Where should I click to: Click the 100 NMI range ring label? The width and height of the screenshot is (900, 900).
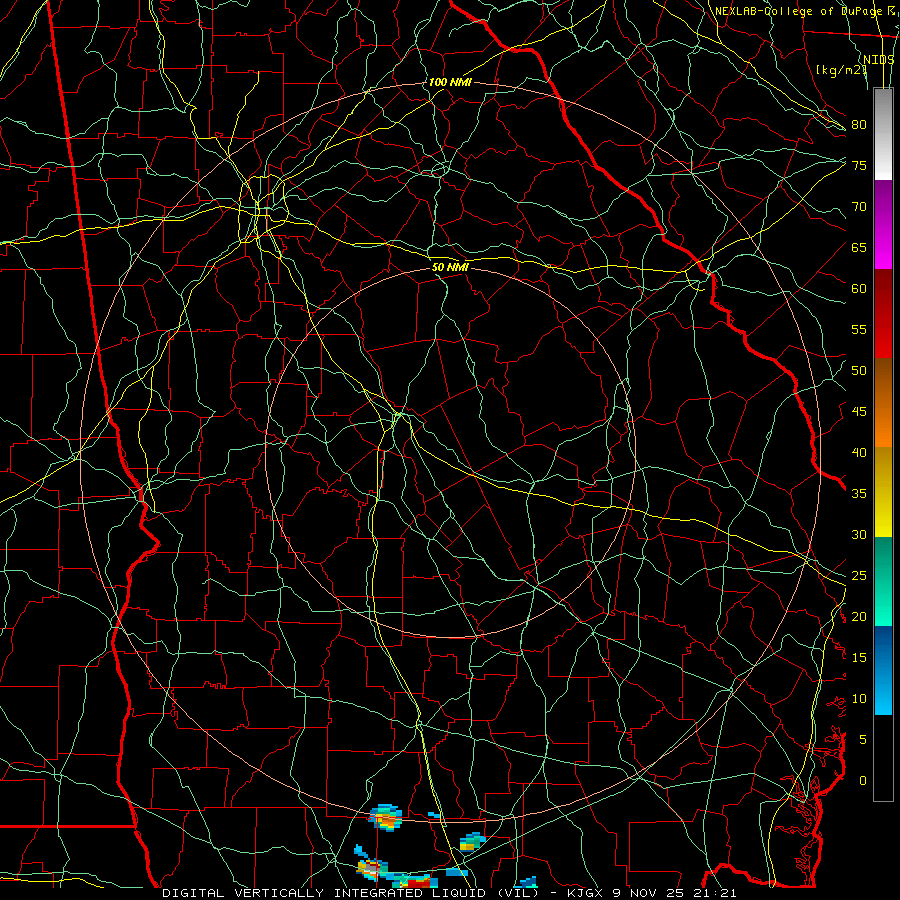[x=450, y=82]
